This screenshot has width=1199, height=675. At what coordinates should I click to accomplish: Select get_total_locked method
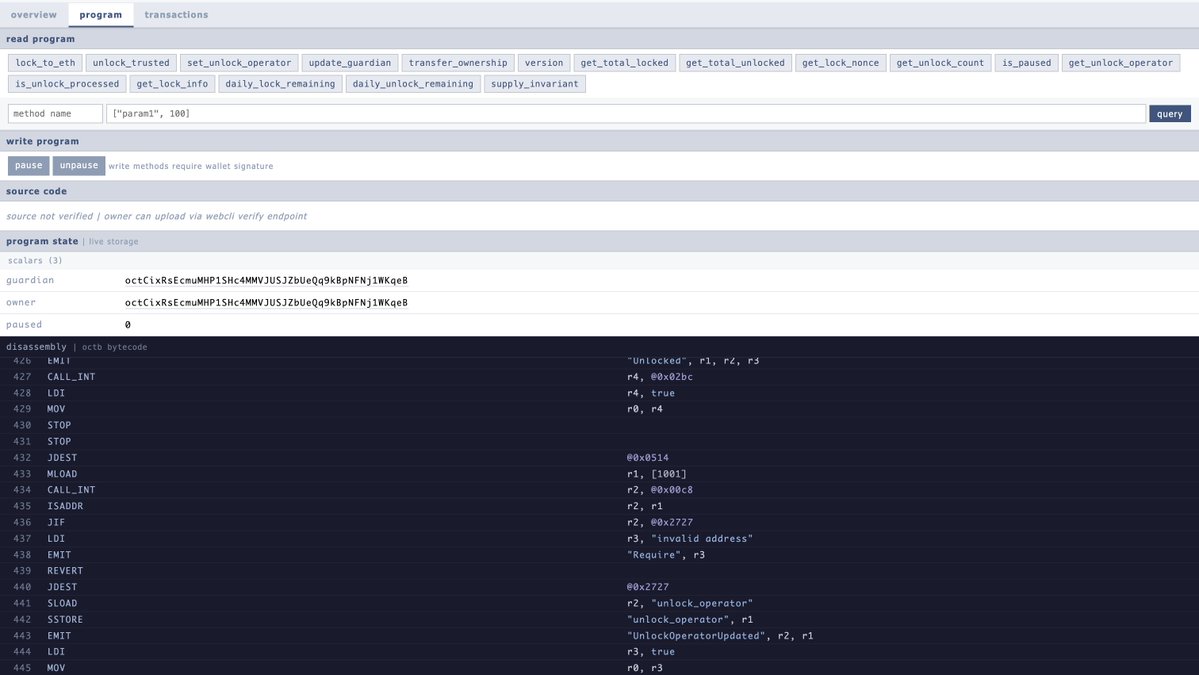(x=624, y=63)
